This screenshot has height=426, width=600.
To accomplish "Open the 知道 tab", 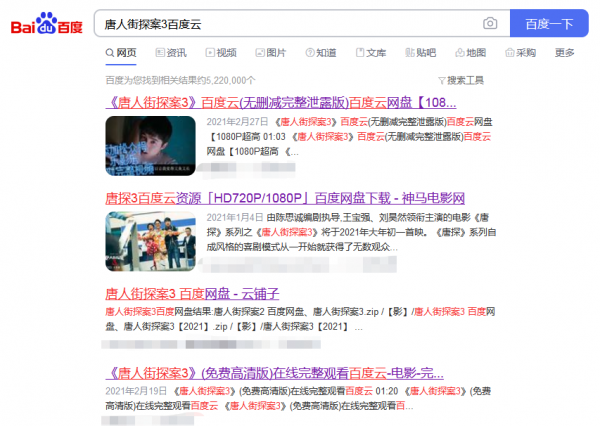I will click(x=321, y=52).
